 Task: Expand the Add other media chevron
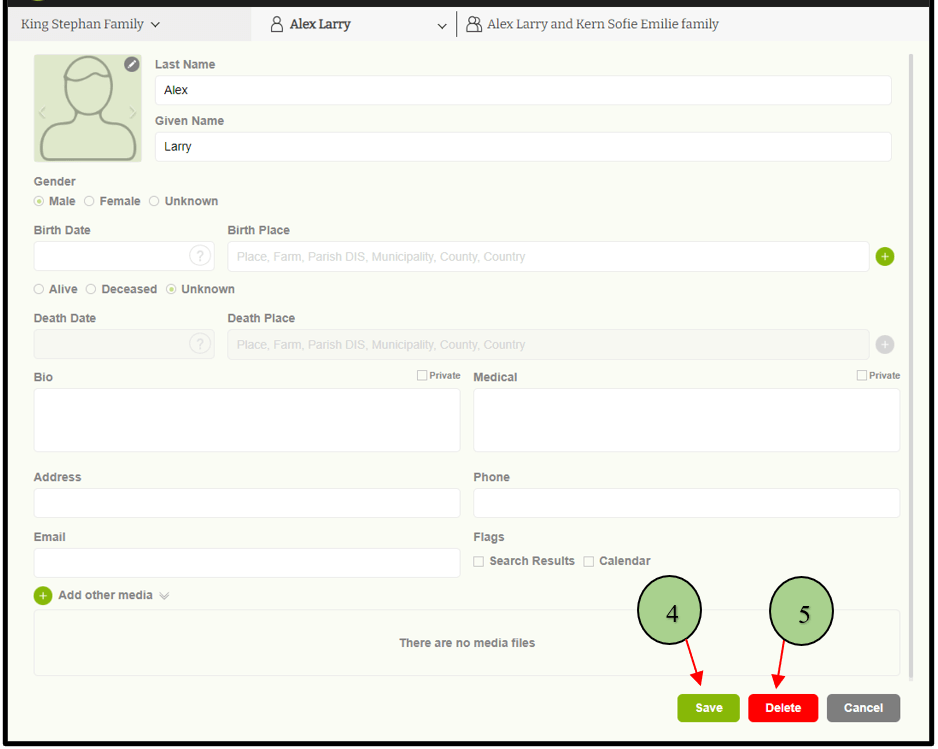pos(164,596)
